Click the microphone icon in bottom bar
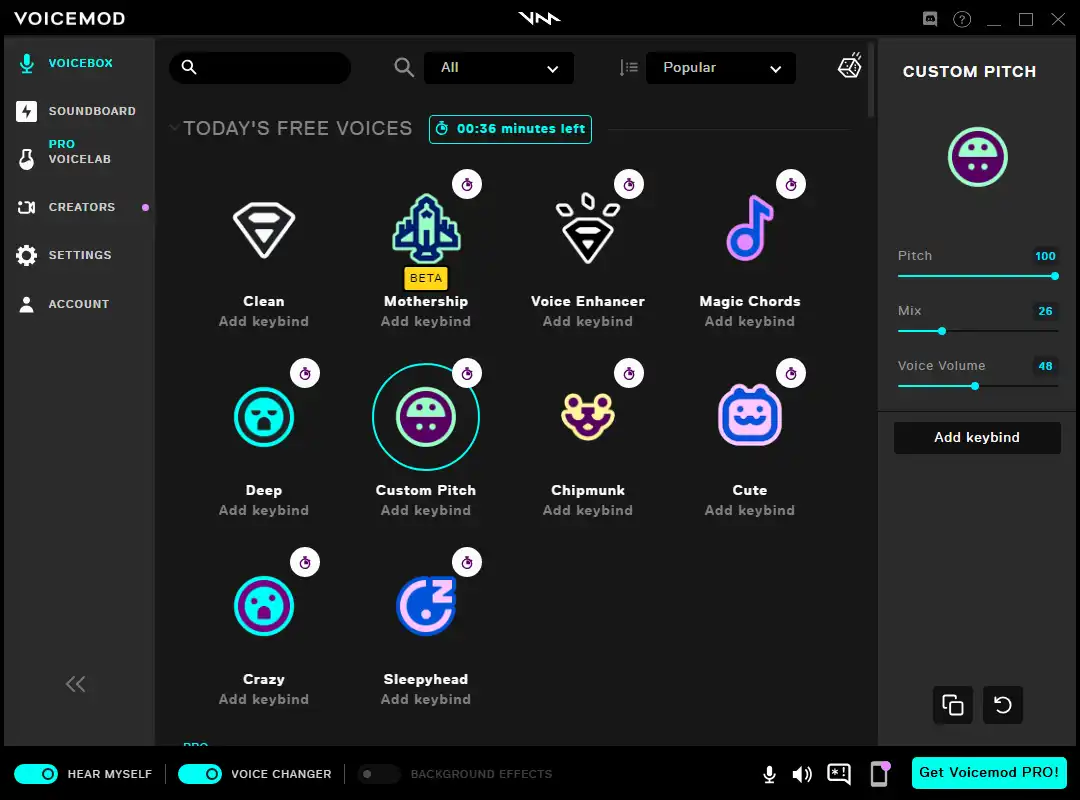 click(769, 775)
